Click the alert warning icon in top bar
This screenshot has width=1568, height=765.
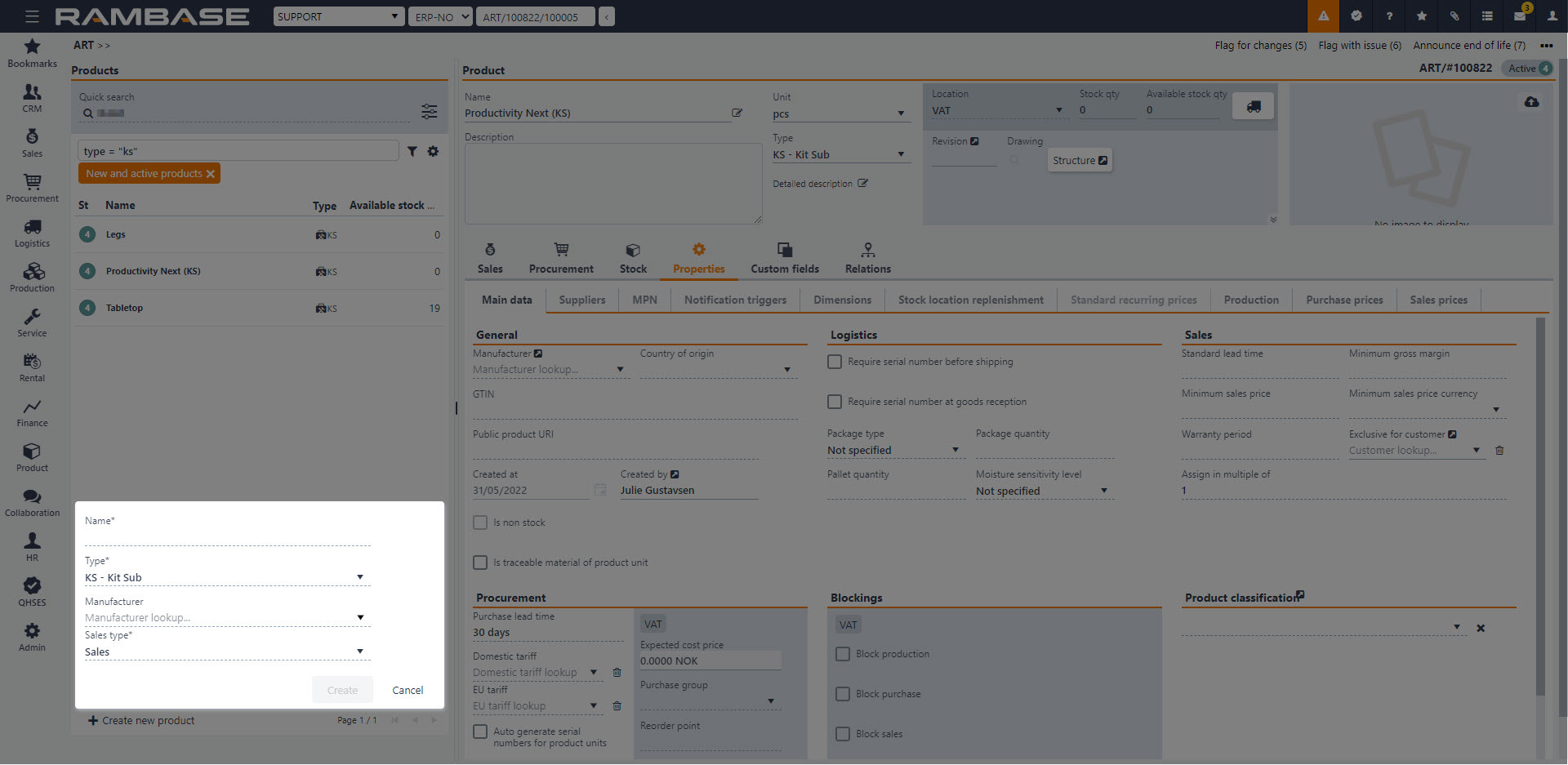click(x=1323, y=16)
